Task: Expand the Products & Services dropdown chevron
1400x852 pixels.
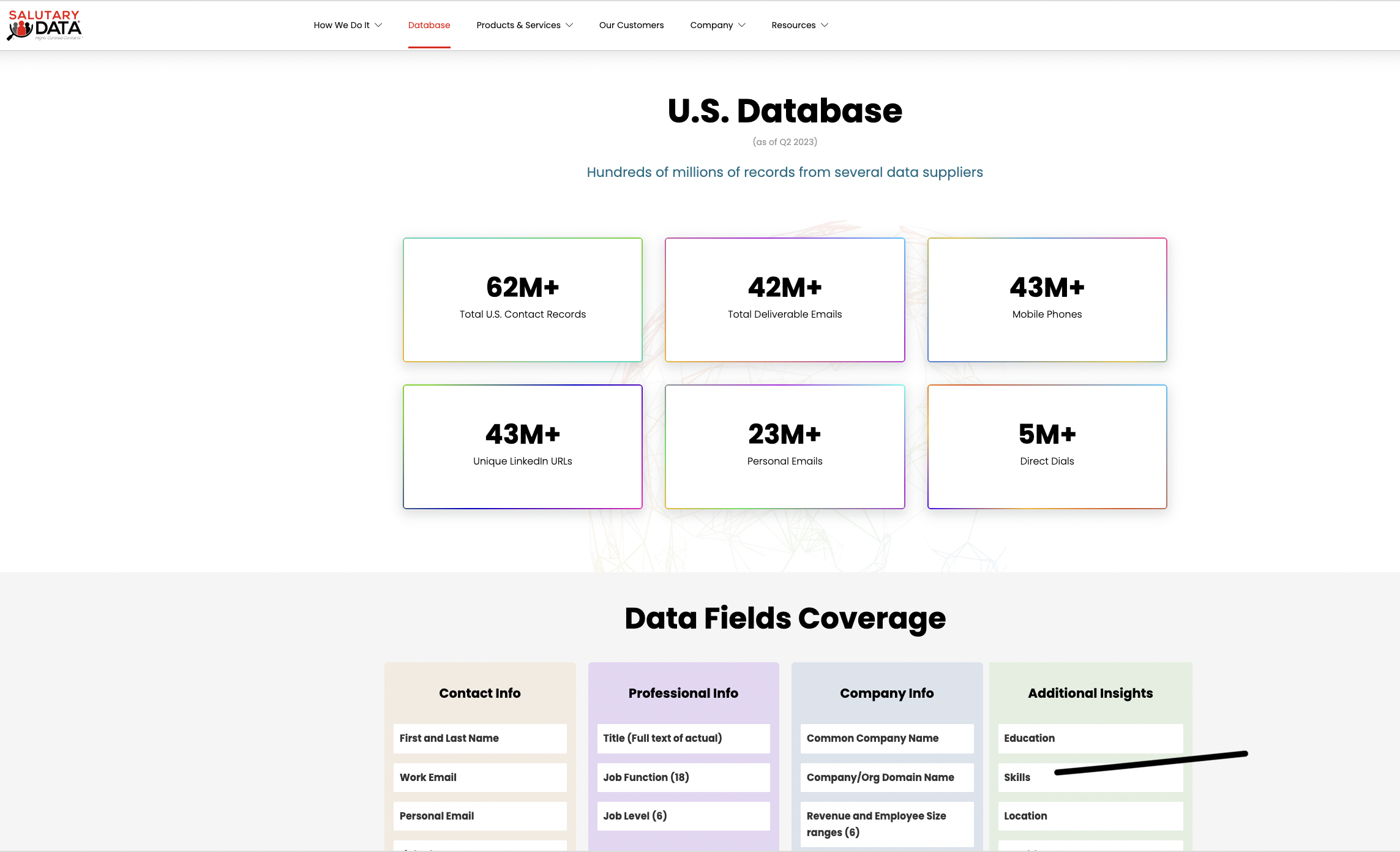Action: (569, 25)
